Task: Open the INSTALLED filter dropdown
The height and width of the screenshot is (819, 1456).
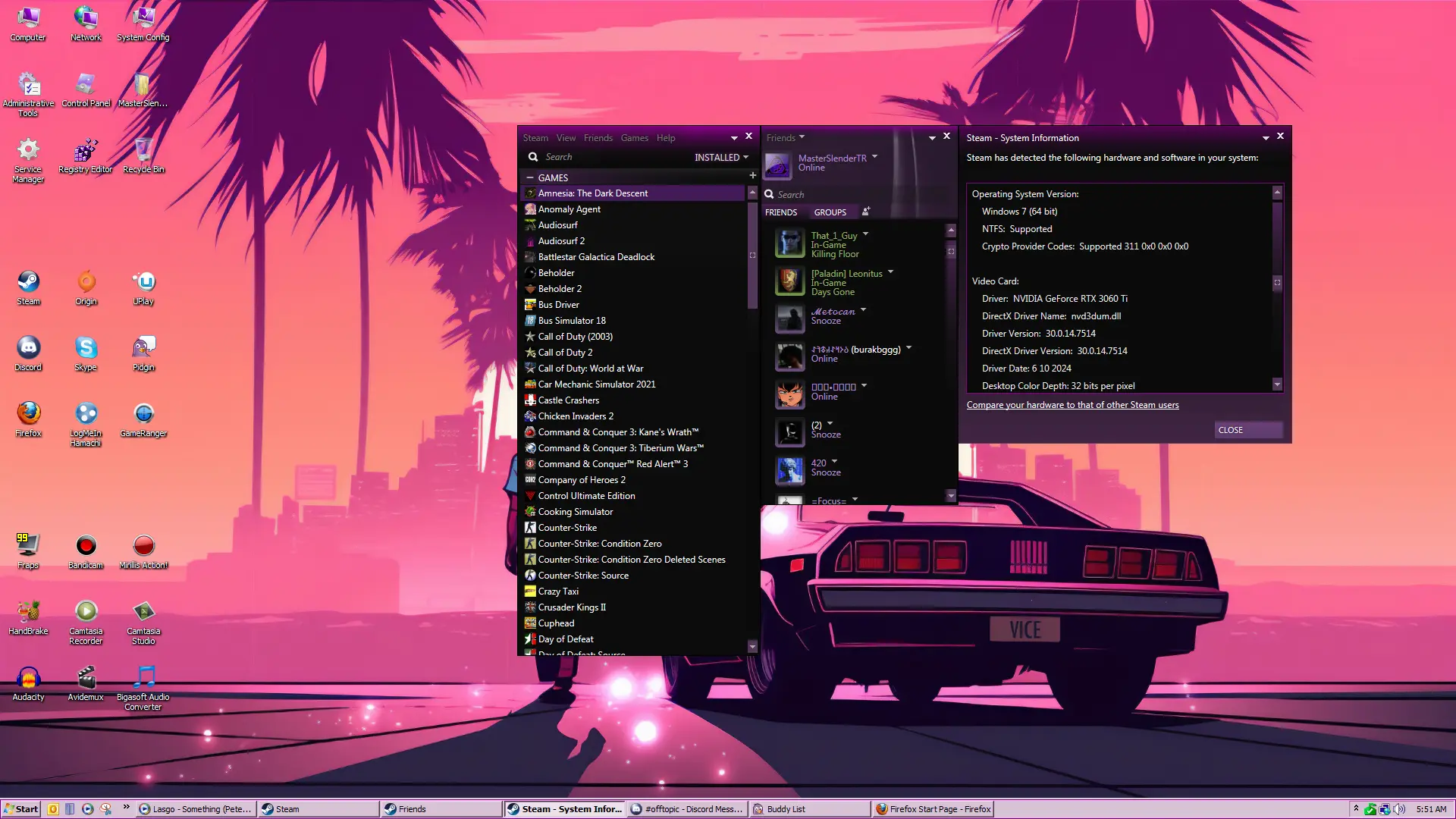Action: 721,158
